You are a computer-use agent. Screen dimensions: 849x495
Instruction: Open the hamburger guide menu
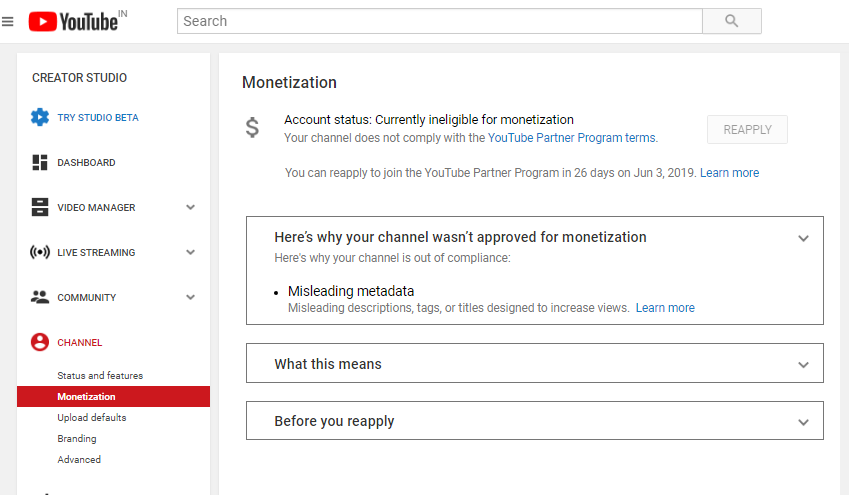click(8, 22)
